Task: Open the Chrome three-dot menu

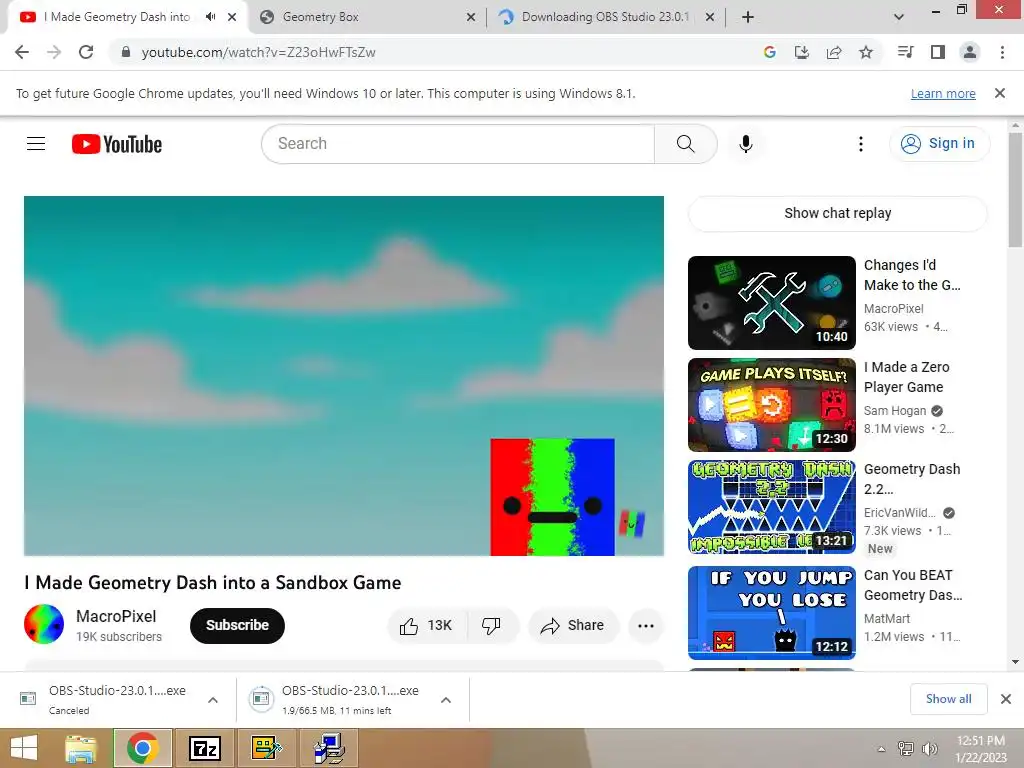Action: click(x=1002, y=52)
